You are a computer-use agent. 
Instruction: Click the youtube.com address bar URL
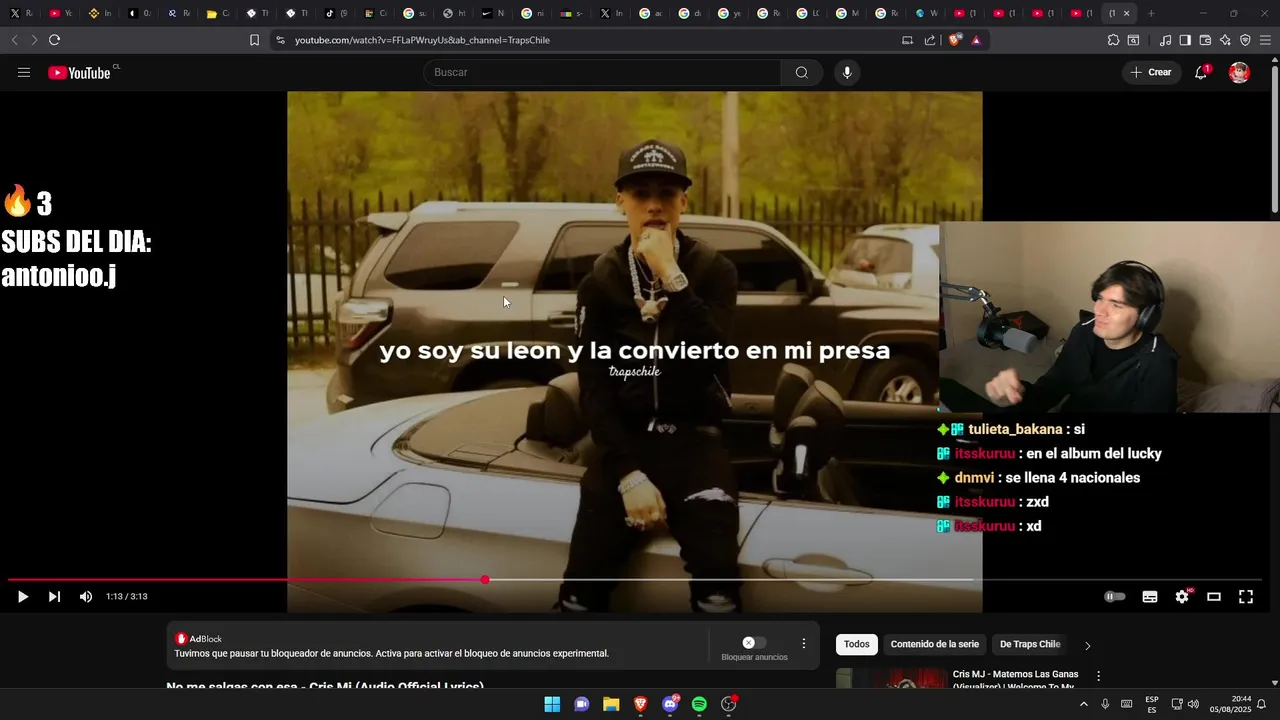[x=422, y=40]
